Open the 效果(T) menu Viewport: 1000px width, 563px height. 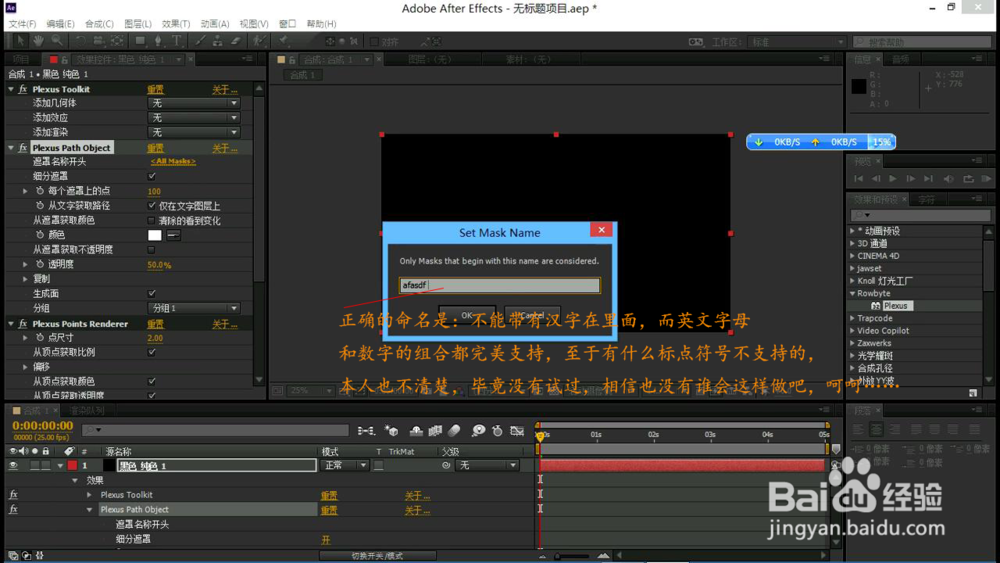click(176, 24)
